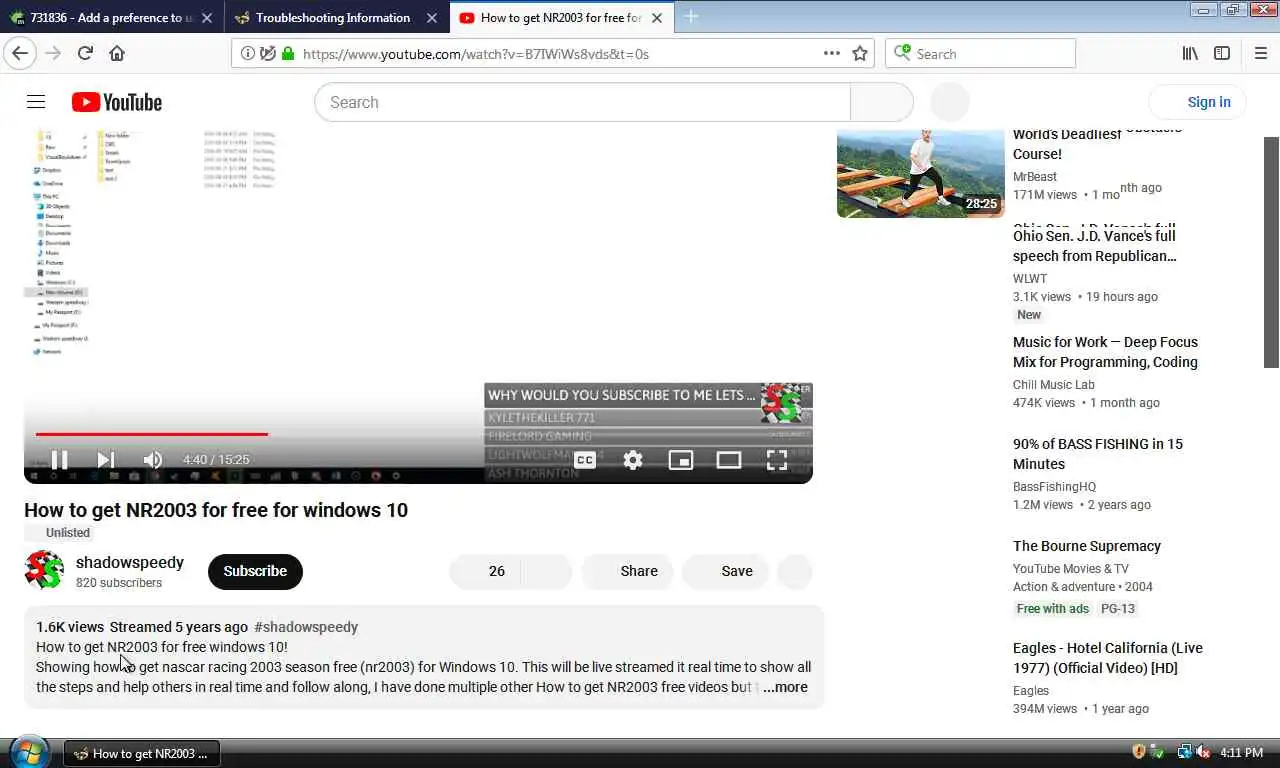Open MrBeast World's Deadliest Course thumbnail
The width and height of the screenshot is (1280, 768).
click(x=920, y=174)
